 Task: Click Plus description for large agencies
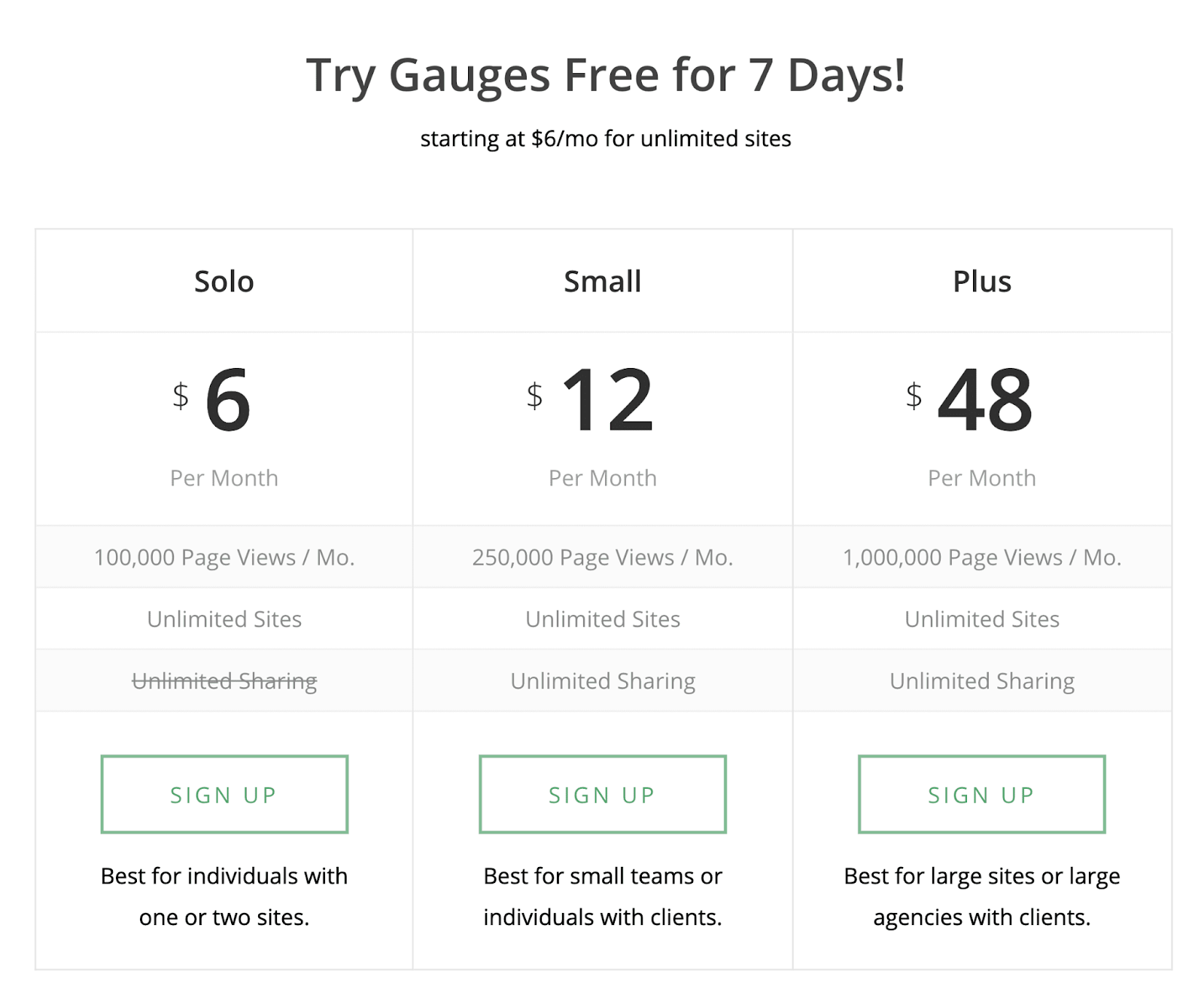click(x=981, y=896)
